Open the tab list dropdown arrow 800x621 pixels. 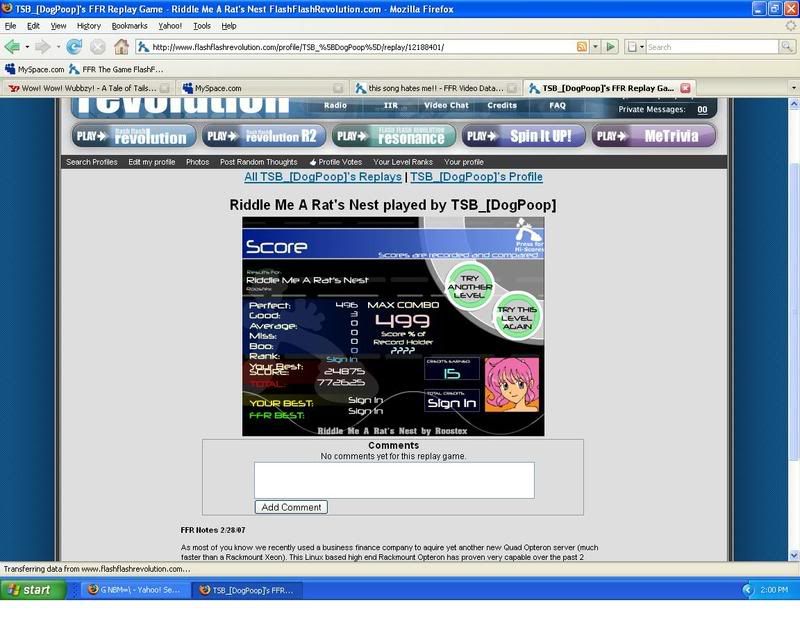point(793,88)
